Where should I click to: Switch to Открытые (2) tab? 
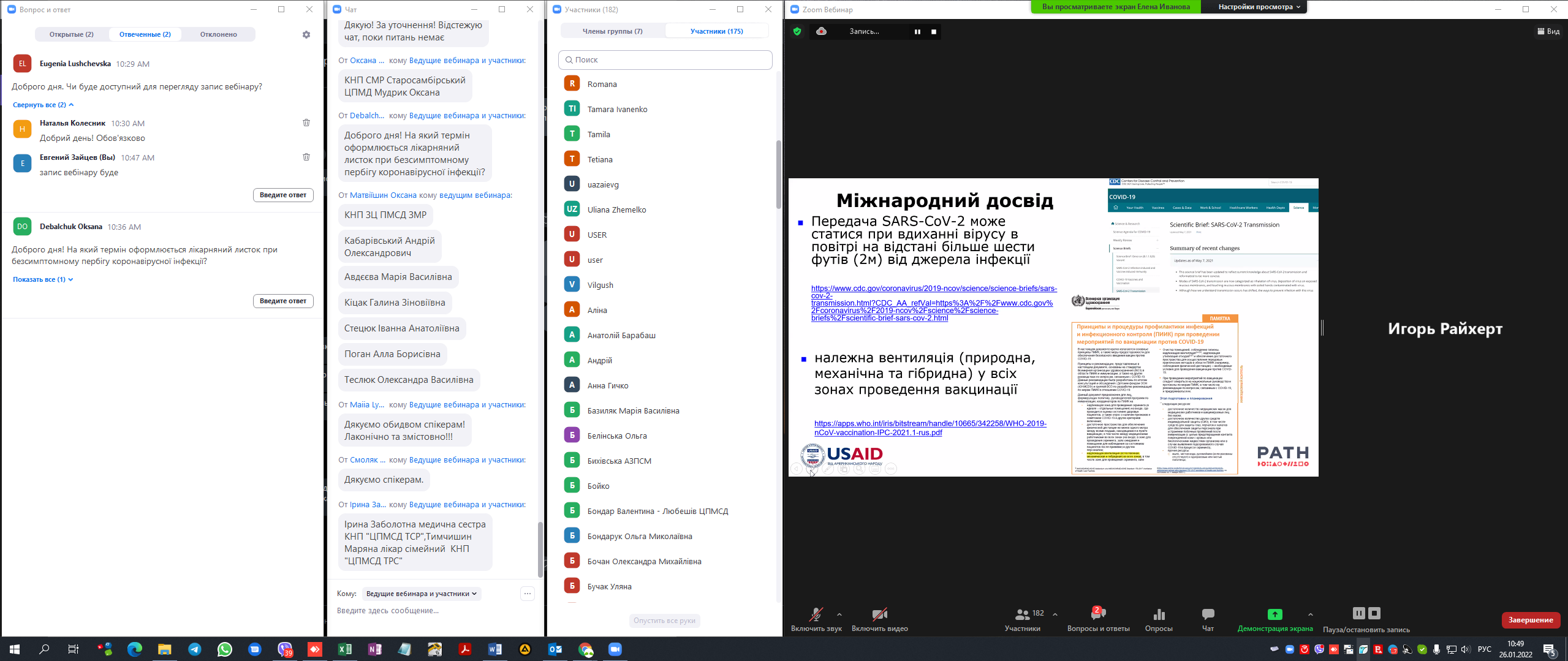pos(72,34)
